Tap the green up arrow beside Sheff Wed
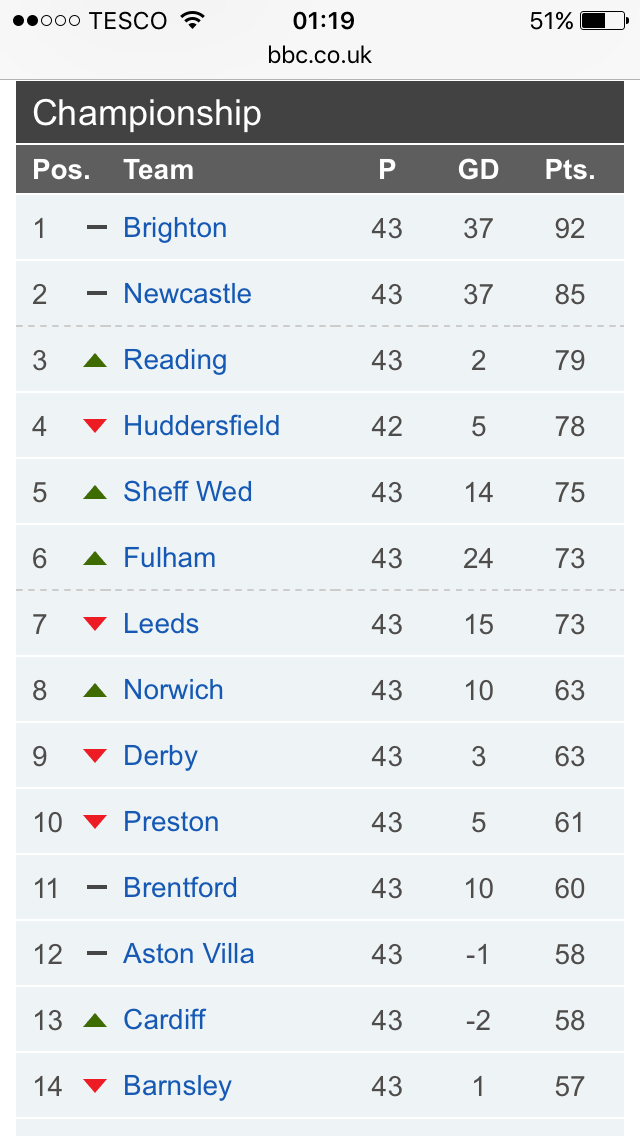 pyautogui.click(x=95, y=492)
